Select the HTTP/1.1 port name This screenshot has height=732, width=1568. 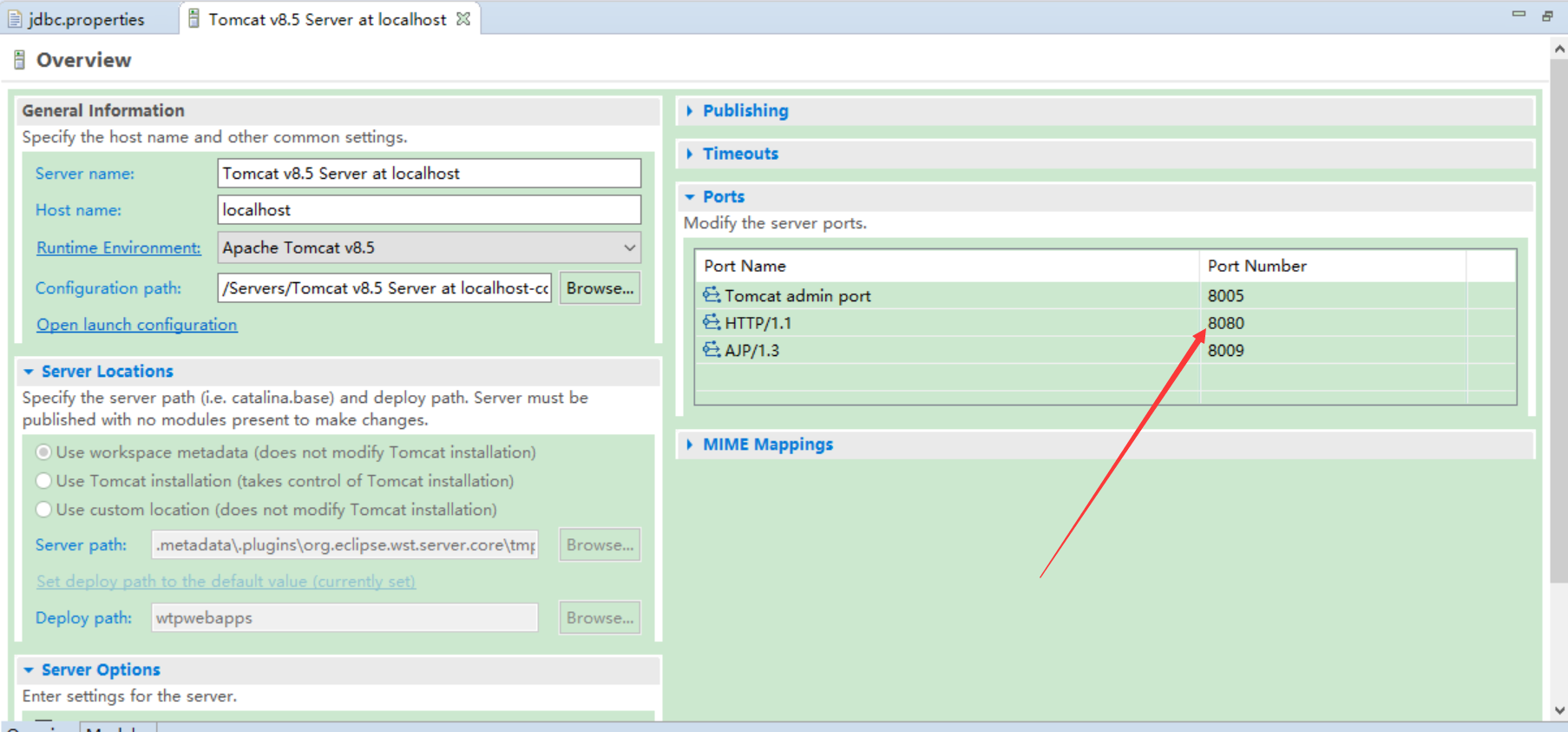click(x=758, y=323)
